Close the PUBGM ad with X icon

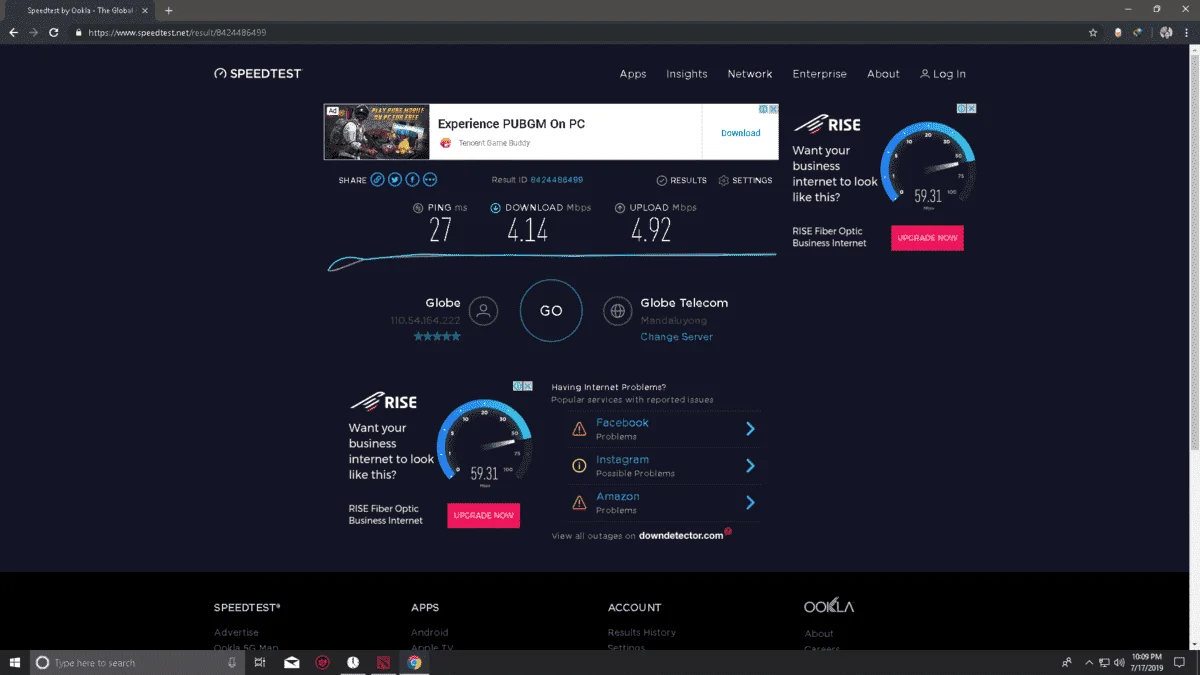click(772, 109)
